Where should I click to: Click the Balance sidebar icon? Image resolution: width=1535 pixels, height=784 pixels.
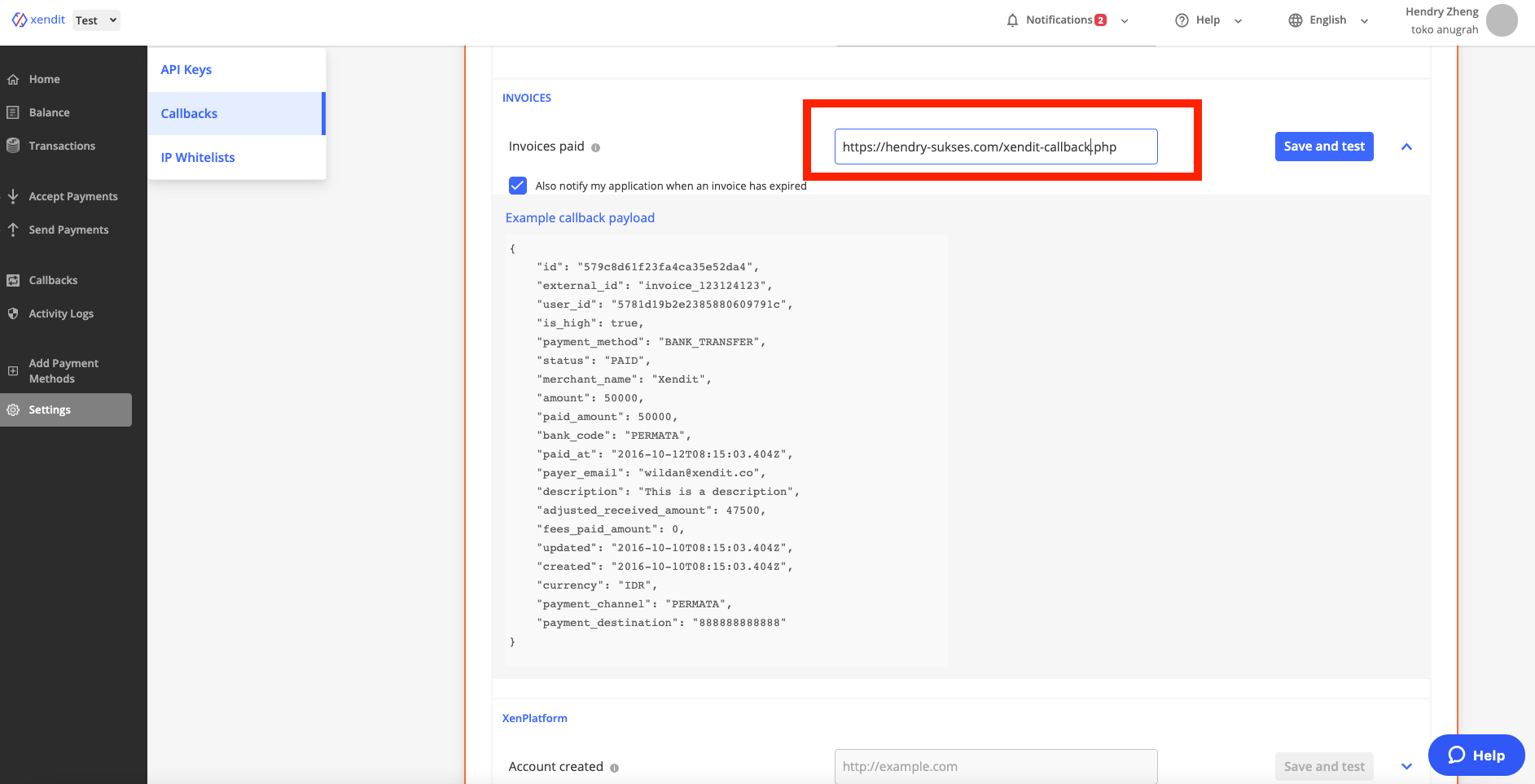tap(13, 112)
